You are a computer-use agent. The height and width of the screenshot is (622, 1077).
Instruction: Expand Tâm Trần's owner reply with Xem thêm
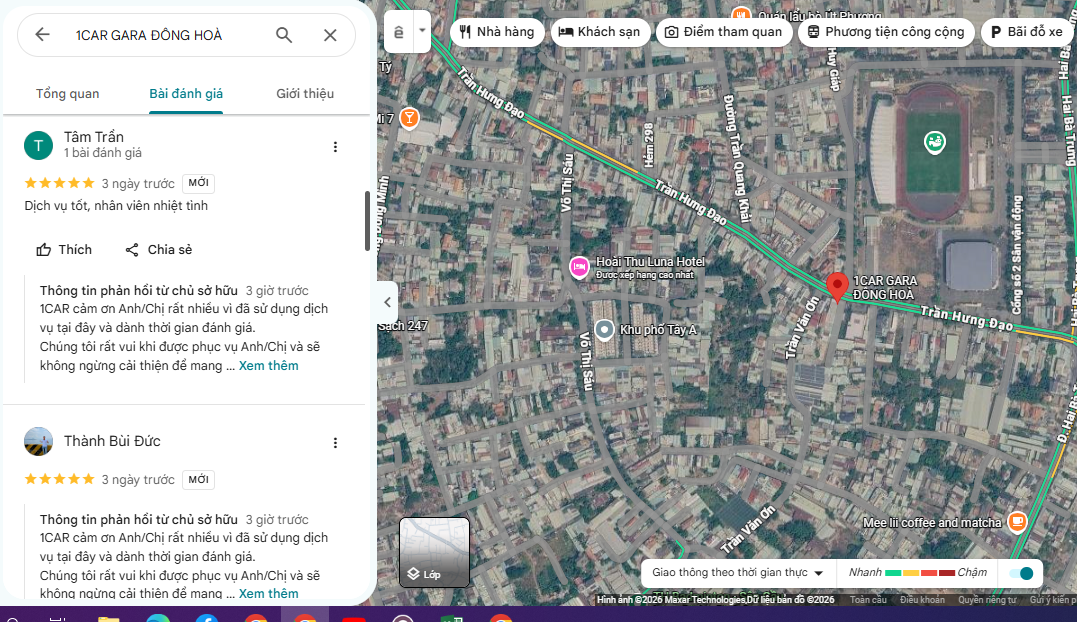pos(269,366)
